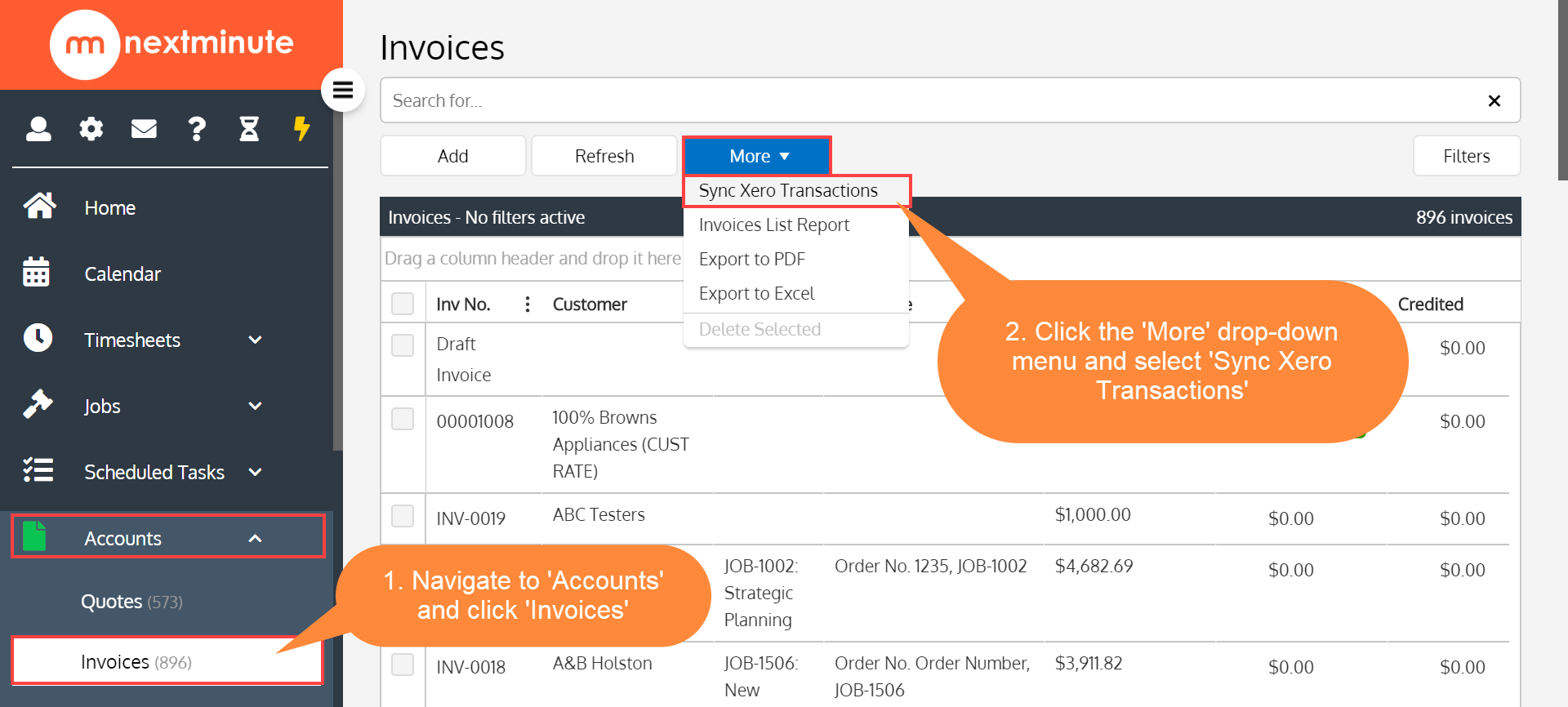Image resolution: width=1568 pixels, height=707 pixels.
Task: Click invoice number INV-0019
Action: tap(471, 518)
